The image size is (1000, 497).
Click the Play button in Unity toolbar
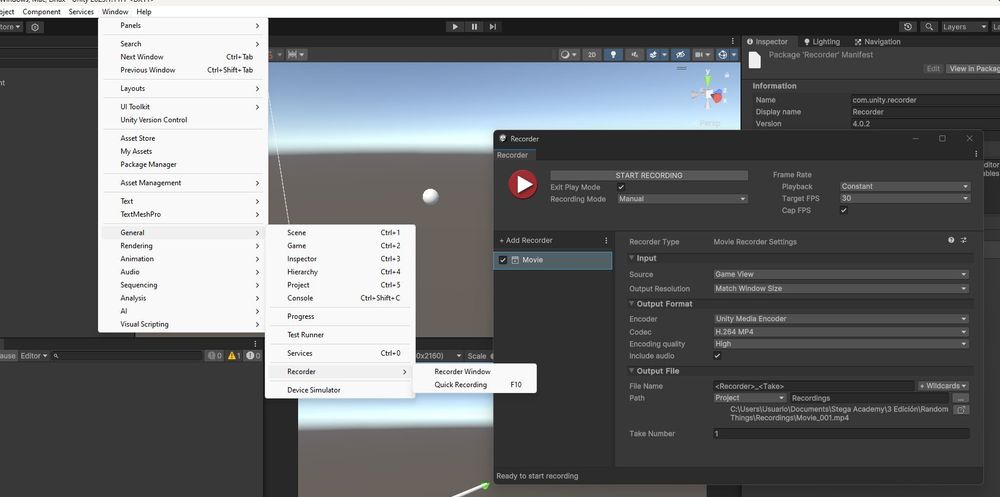(455, 27)
